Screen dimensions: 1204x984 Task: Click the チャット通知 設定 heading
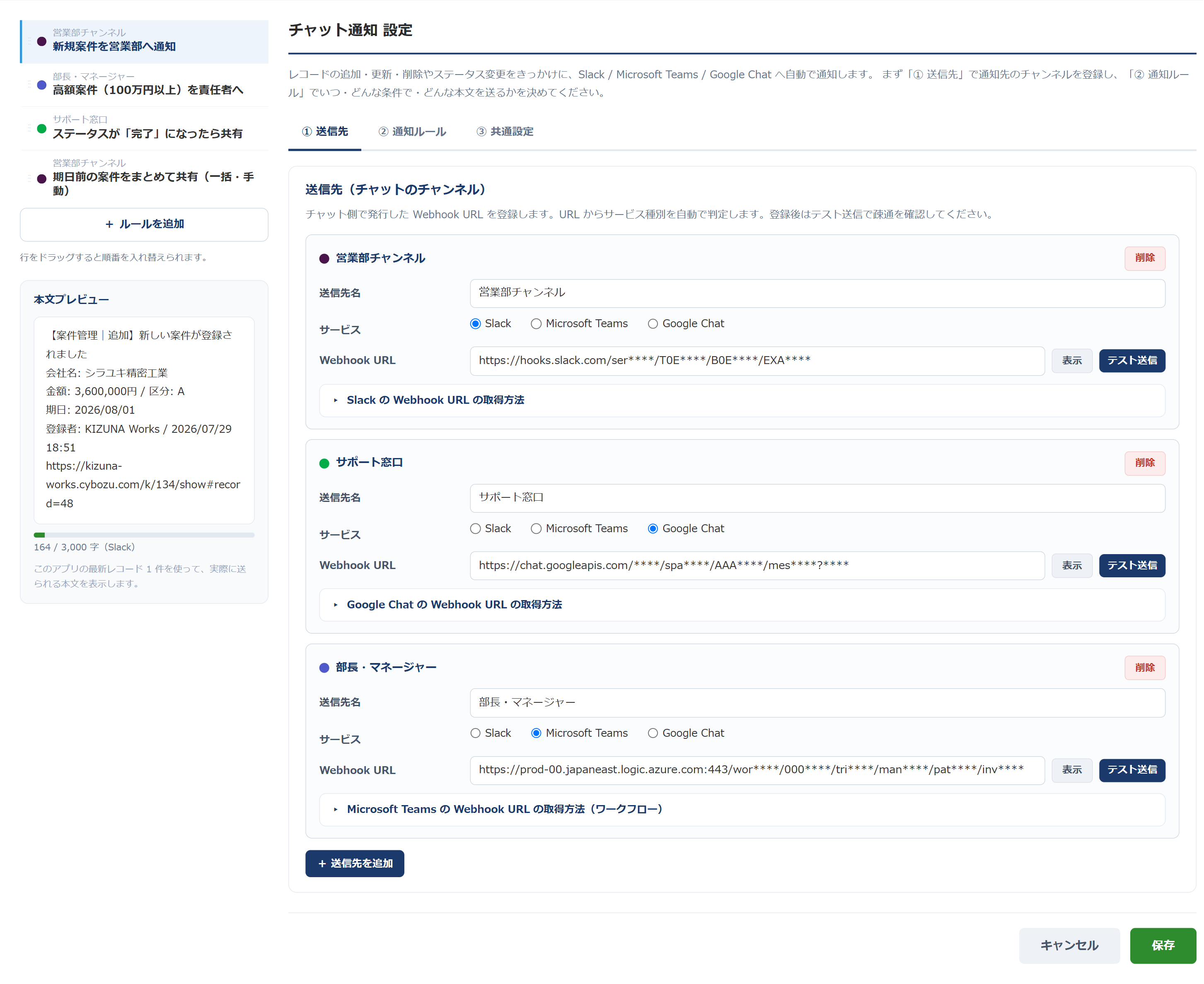(x=351, y=30)
